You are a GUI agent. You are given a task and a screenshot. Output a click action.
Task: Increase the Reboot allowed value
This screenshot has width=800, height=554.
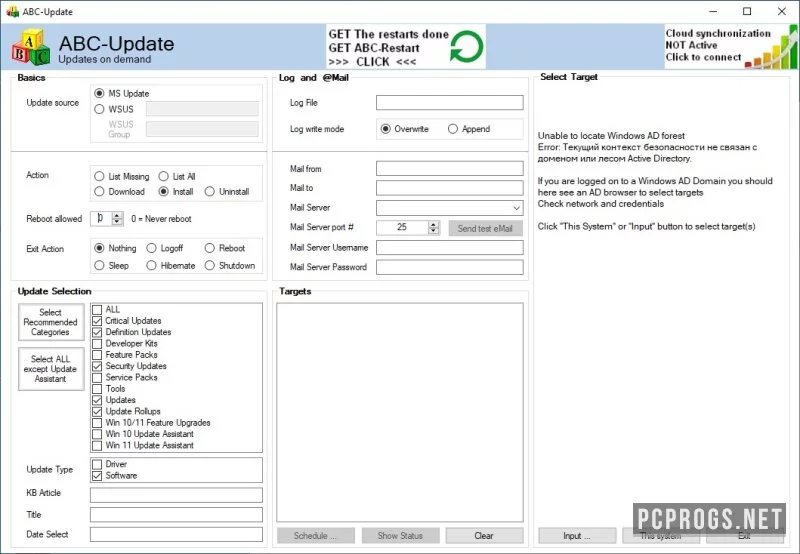click(x=117, y=215)
